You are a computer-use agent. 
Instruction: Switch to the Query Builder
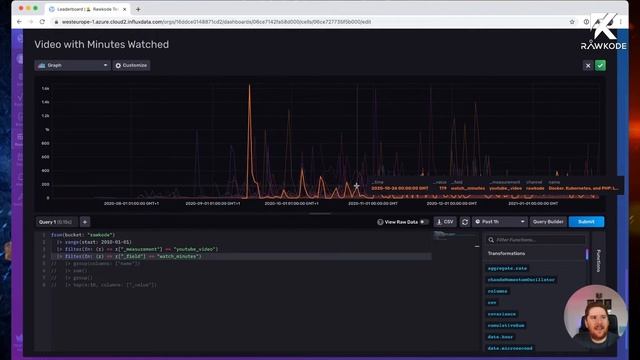pyautogui.click(x=548, y=222)
